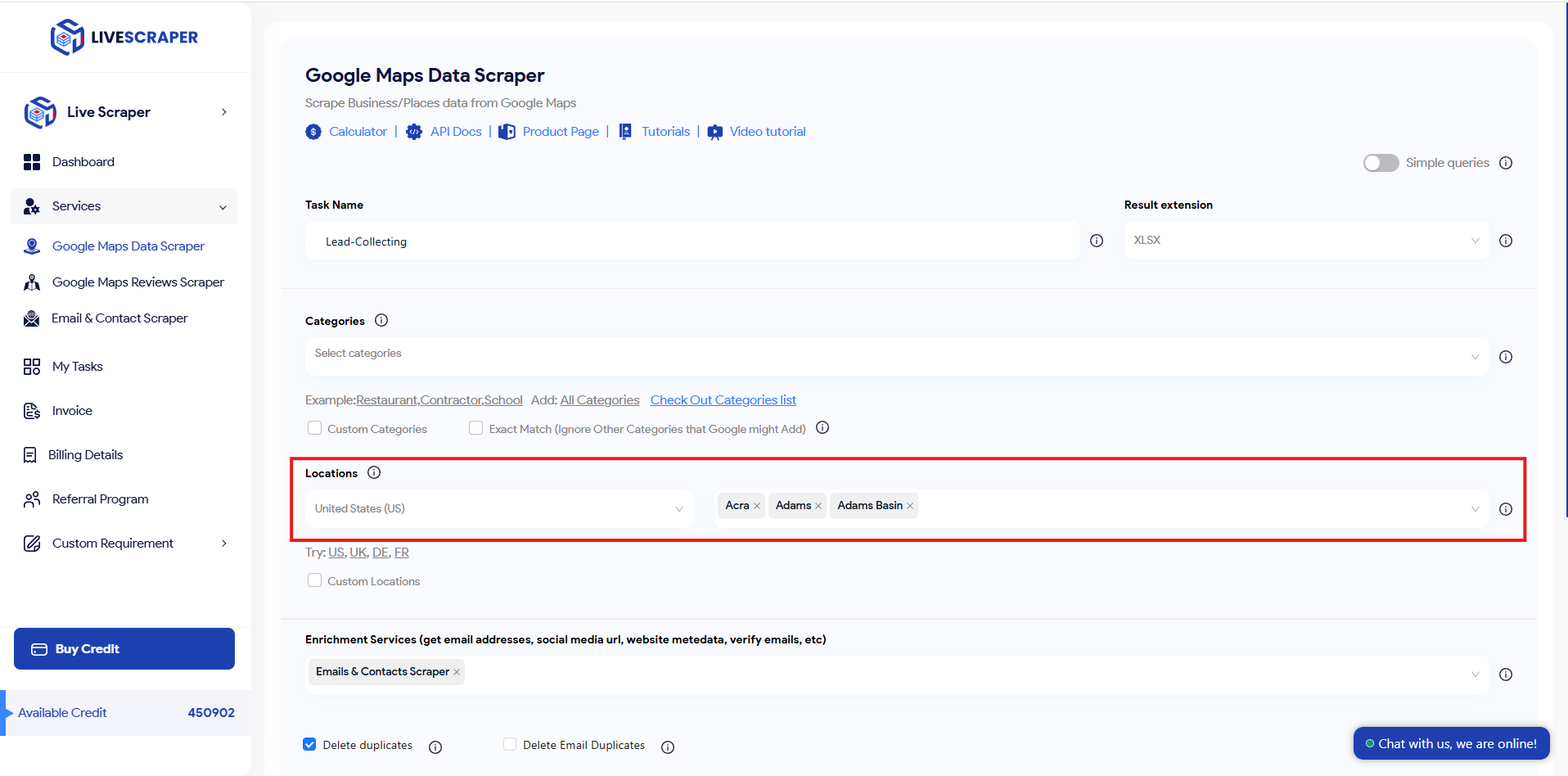Click the Dashboard grid icon
1568x776 pixels.
32,162
